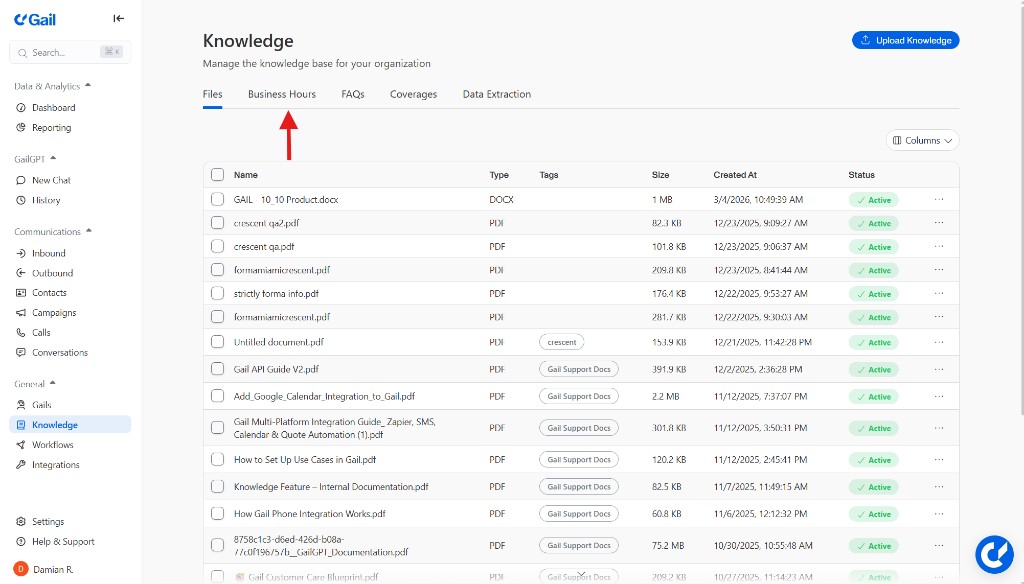Open the Dashboard icon in sidebar
The height and width of the screenshot is (584, 1024).
click(x=22, y=108)
